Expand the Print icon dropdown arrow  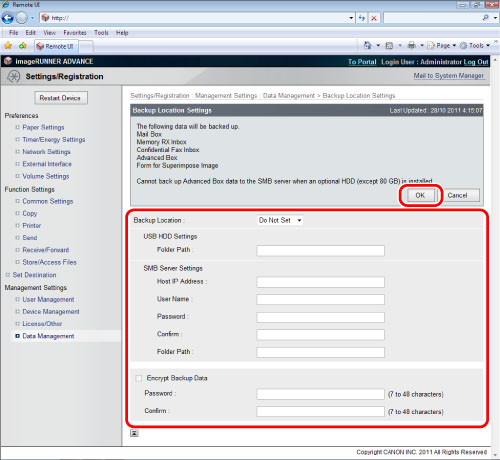point(422,46)
